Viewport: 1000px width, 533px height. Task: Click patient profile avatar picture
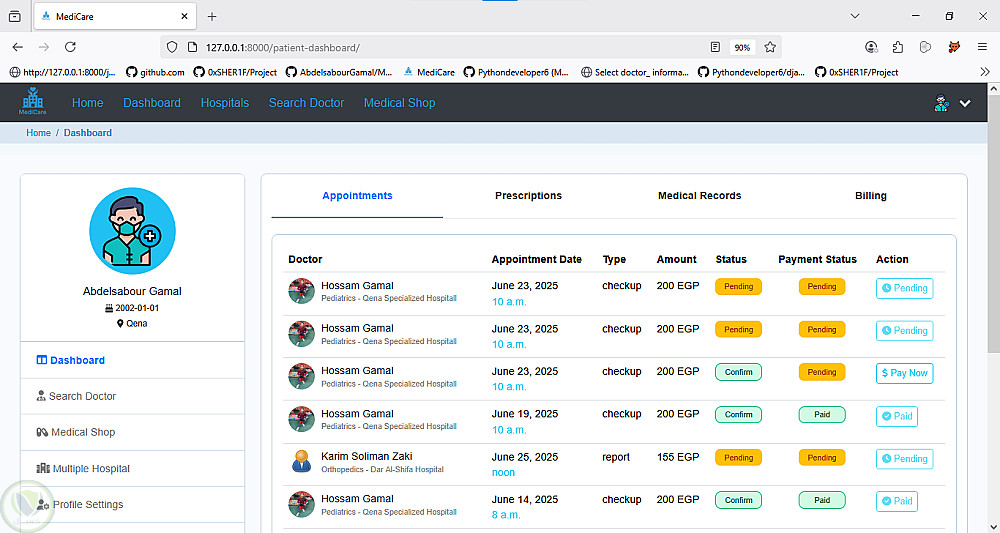pyautogui.click(x=133, y=231)
